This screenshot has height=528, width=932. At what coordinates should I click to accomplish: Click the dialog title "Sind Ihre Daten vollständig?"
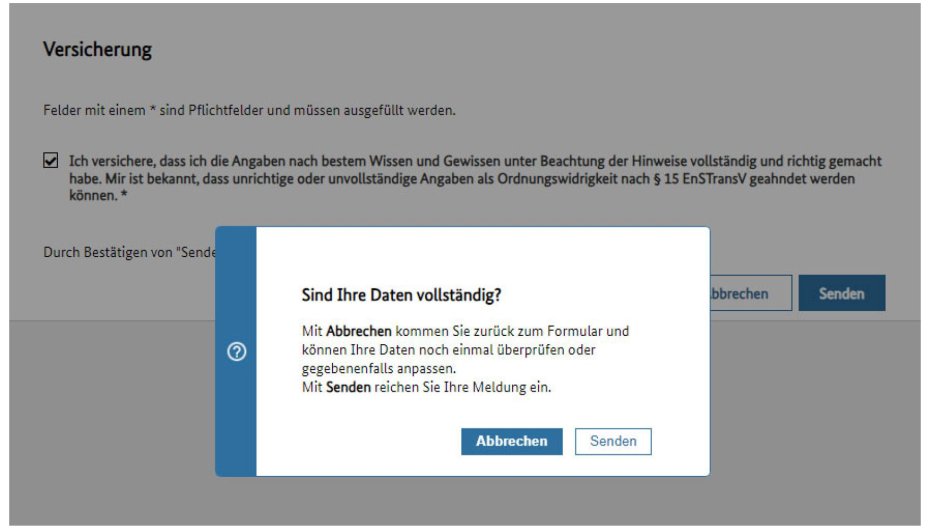point(401,295)
